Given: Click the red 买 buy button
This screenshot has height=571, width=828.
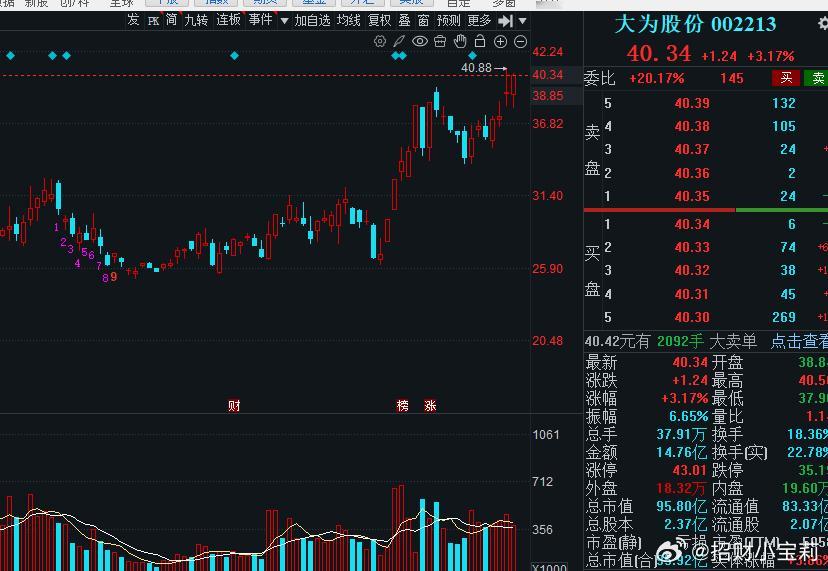Looking at the screenshot, I should tap(786, 78).
